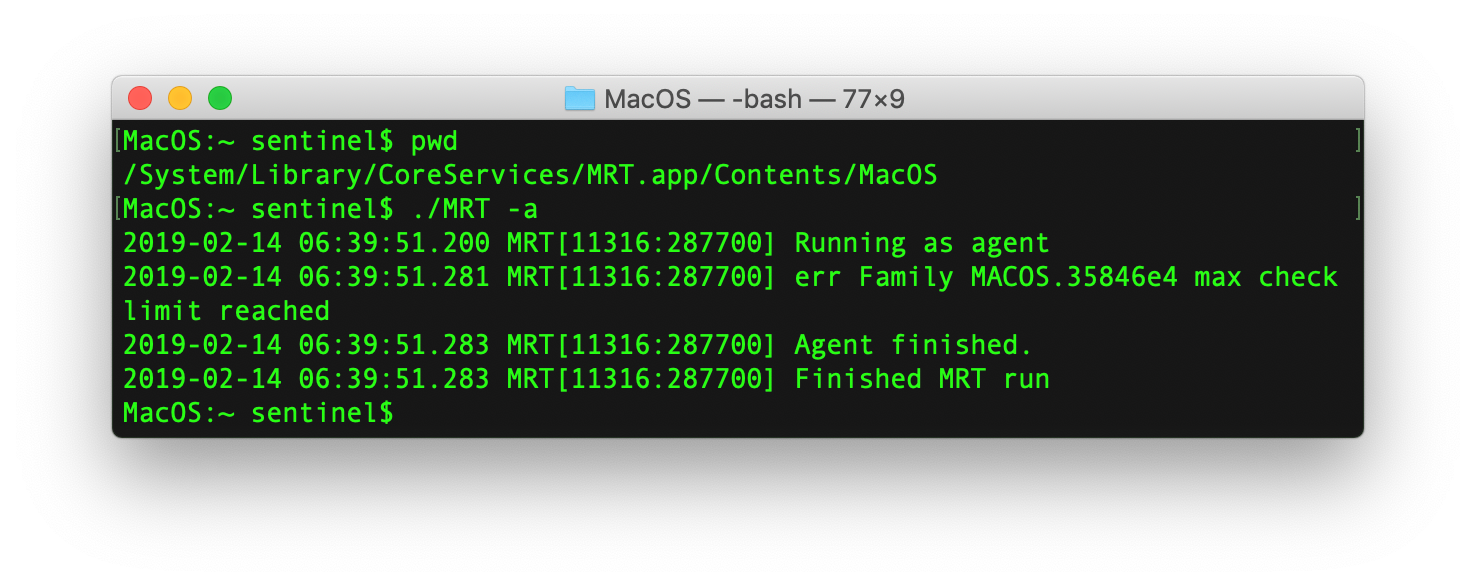The width and height of the screenshot is (1476, 586).
Task: Close the Terminal window with the red button
Action: click(x=140, y=98)
